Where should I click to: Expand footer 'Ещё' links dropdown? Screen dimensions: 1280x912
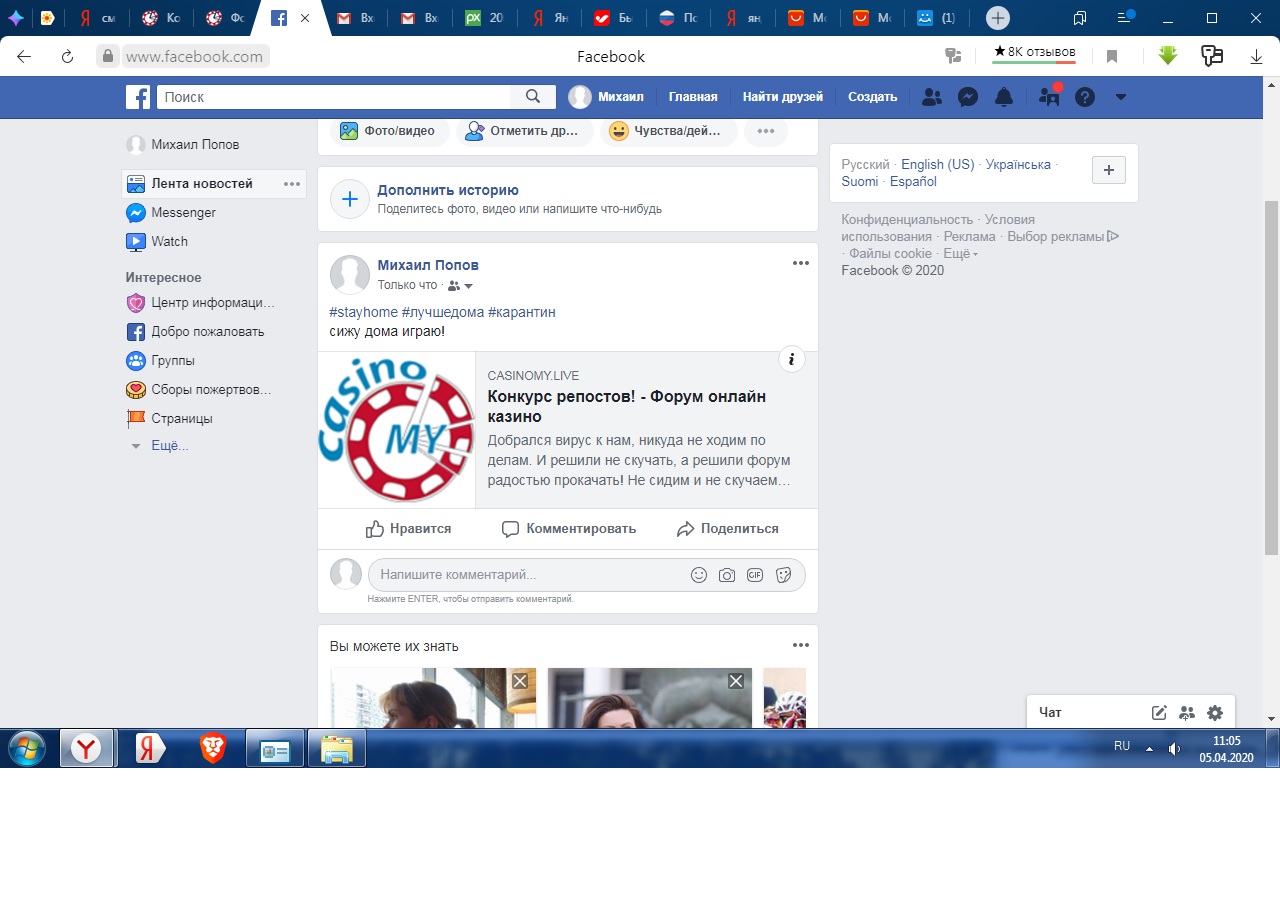[x=960, y=254]
